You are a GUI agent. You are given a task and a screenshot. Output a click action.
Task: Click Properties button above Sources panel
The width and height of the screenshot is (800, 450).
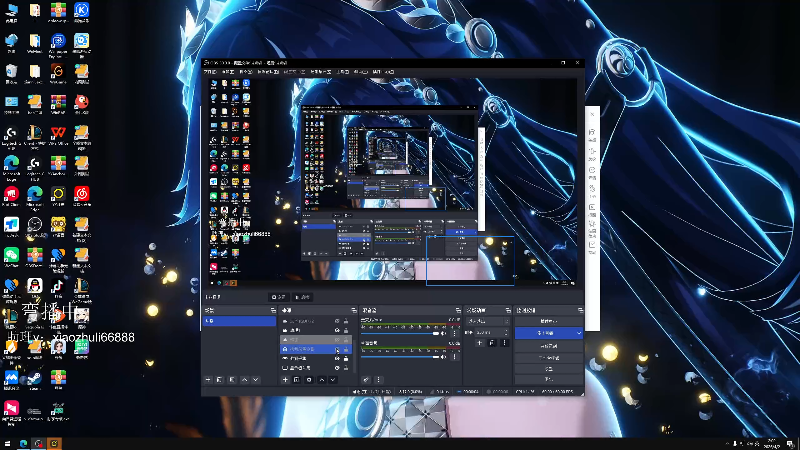coord(279,297)
